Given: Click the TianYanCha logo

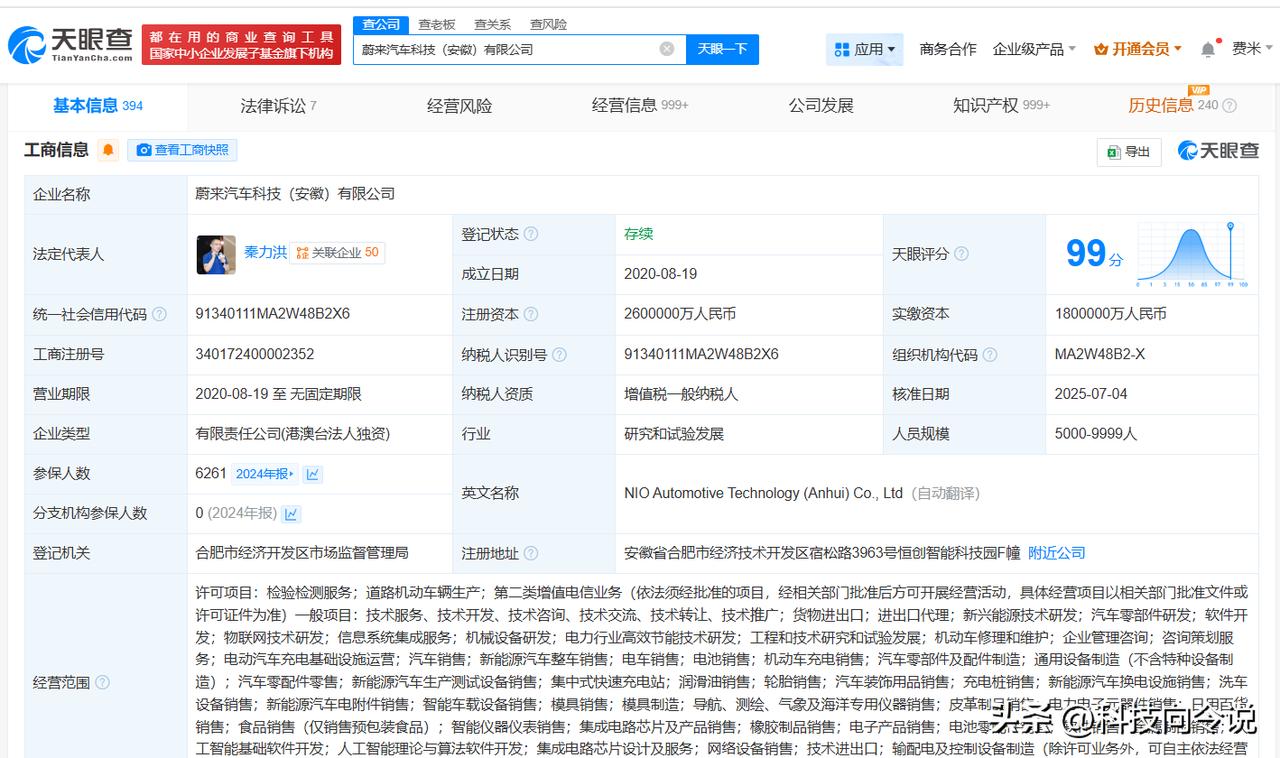Looking at the screenshot, I should click(70, 45).
